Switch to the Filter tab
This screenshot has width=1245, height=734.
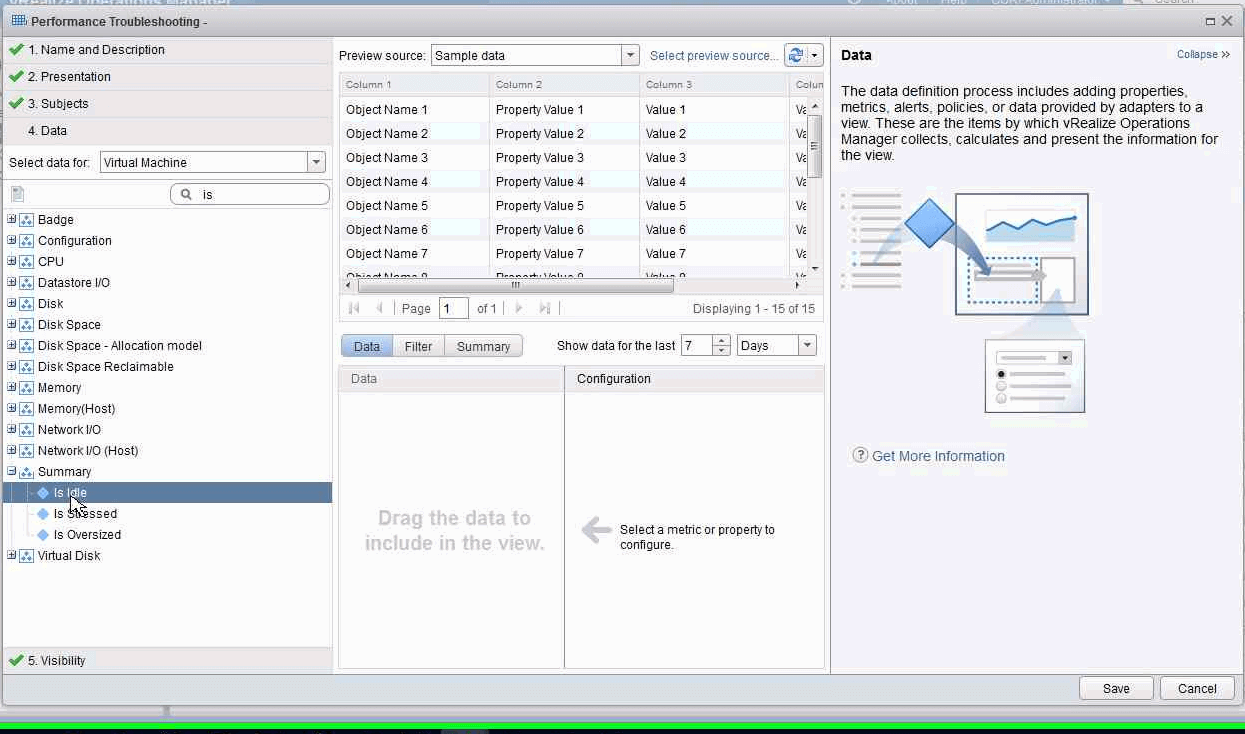click(418, 346)
